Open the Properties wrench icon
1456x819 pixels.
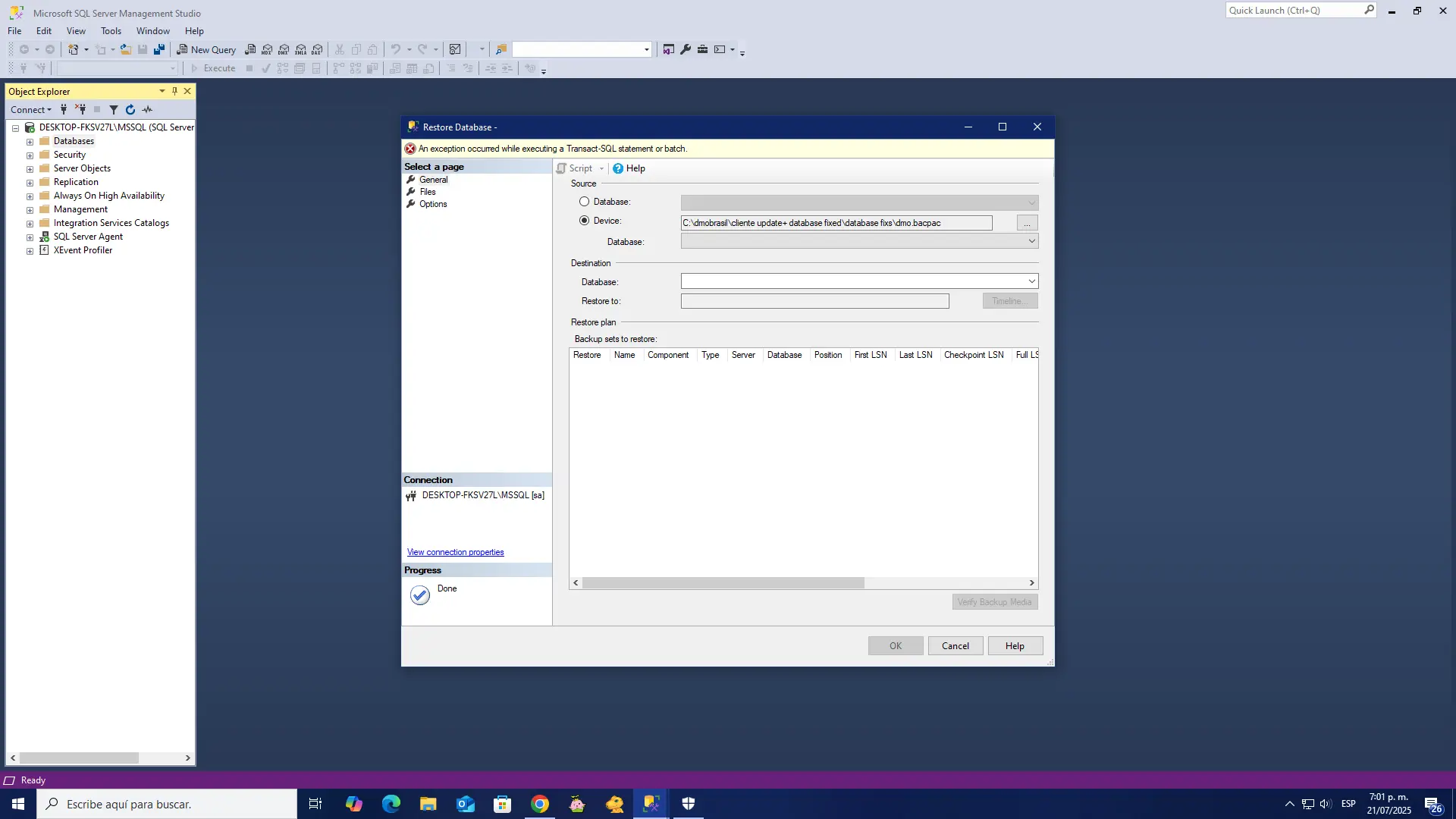click(686, 49)
